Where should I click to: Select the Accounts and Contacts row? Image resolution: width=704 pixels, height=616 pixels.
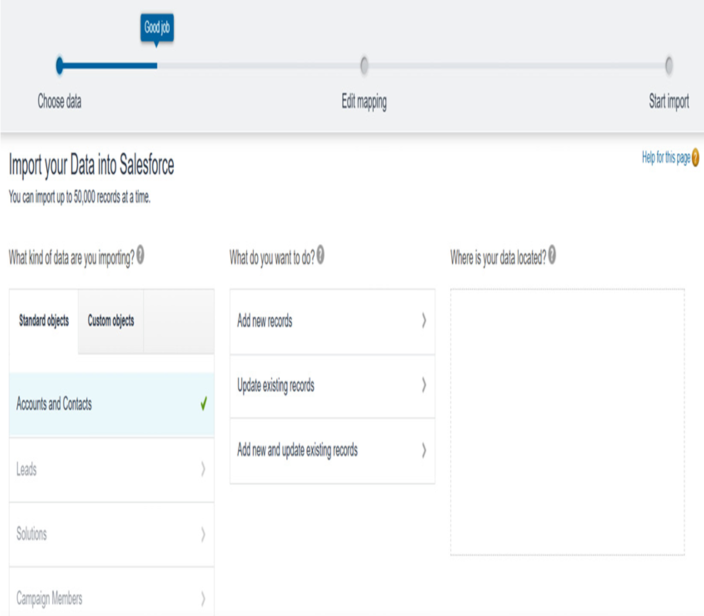pyautogui.click(x=111, y=404)
